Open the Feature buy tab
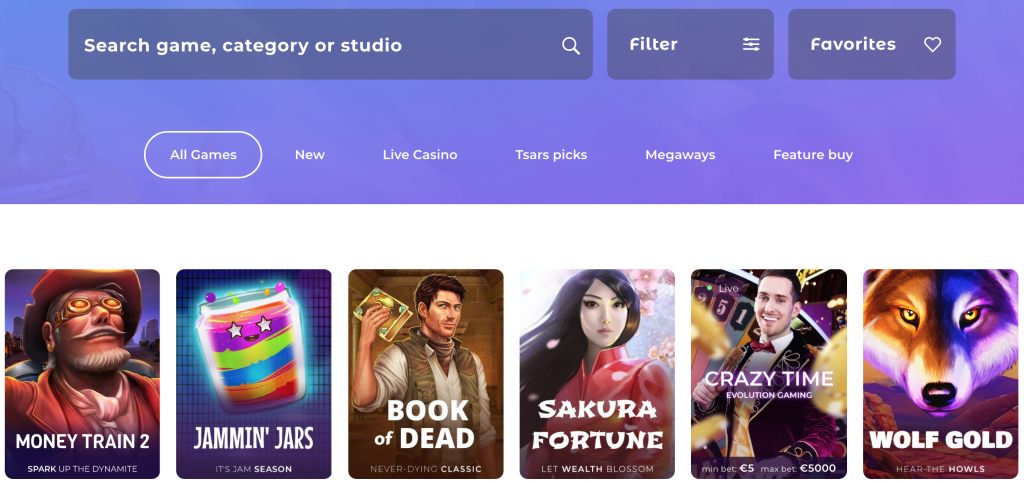This screenshot has height=483, width=1024. pos(813,155)
